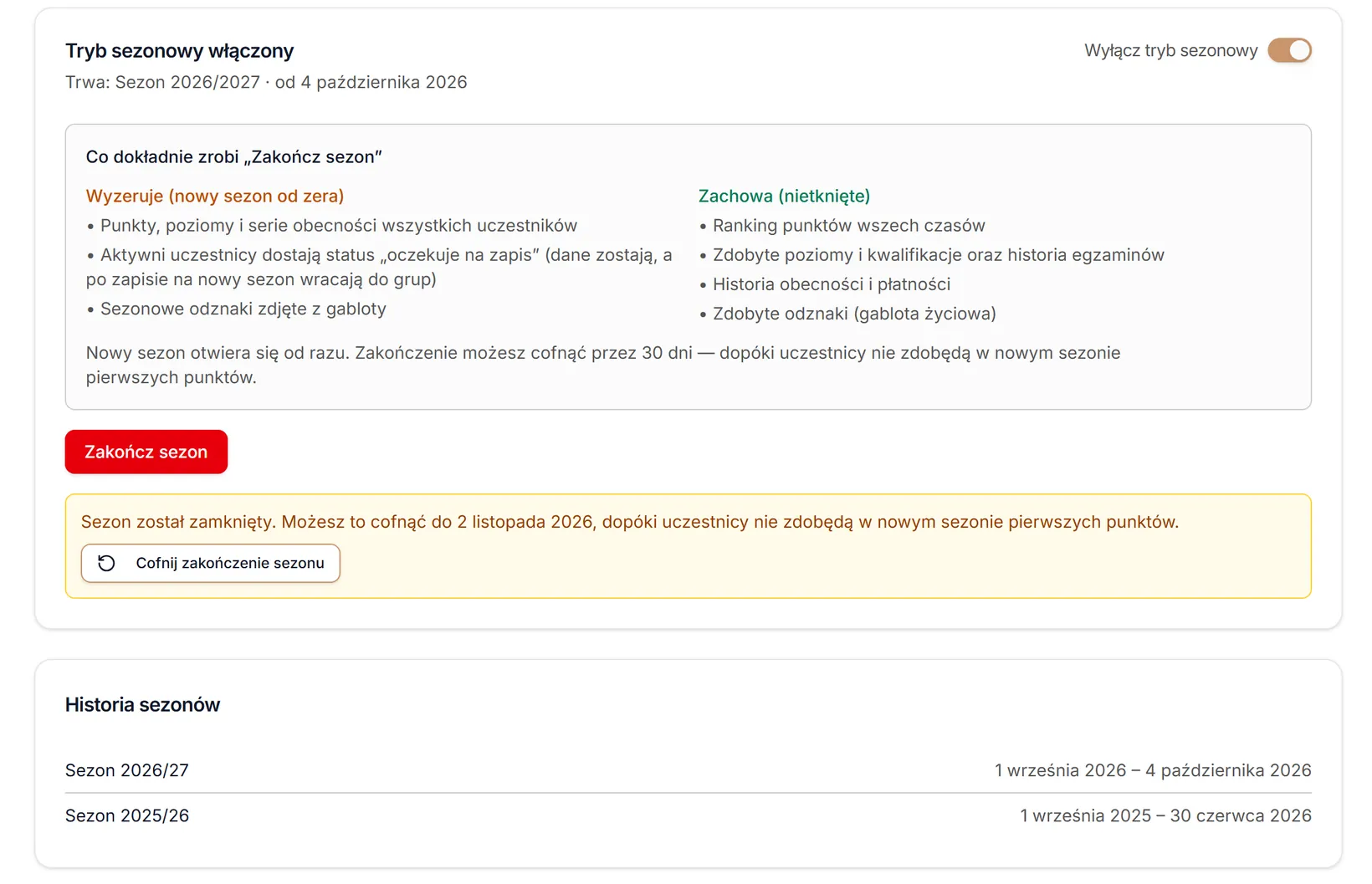Screen dimensions: 1372x884
Task: Click "Cofnij zakończenie sezonu" button
Action: click(211, 563)
